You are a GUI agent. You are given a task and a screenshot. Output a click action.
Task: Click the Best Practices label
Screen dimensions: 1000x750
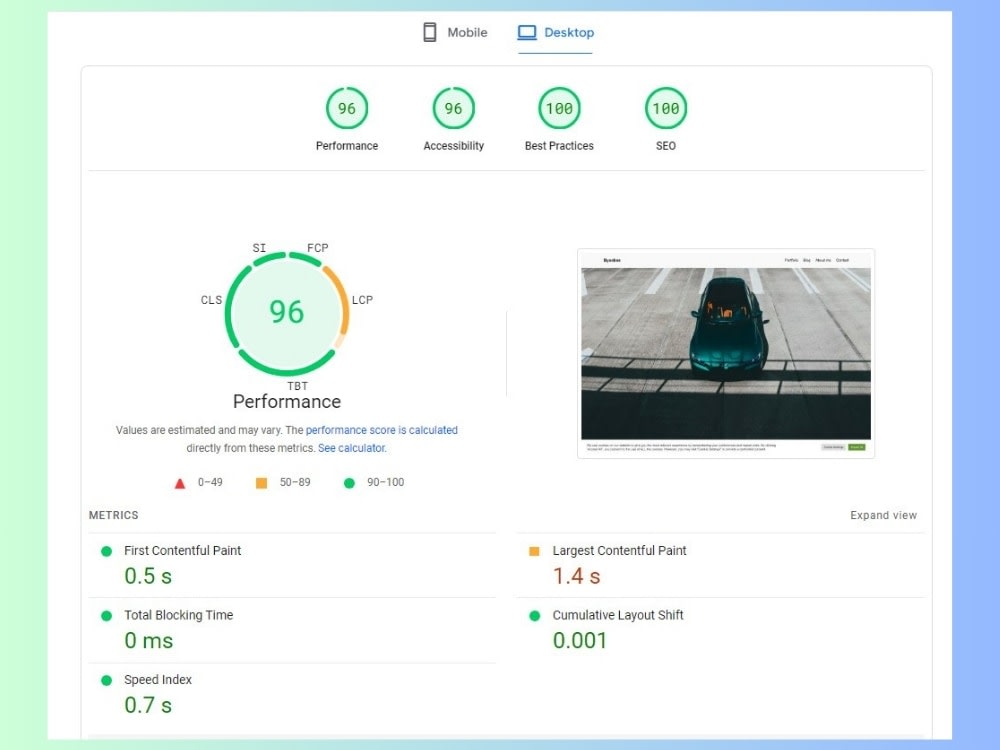[559, 146]
